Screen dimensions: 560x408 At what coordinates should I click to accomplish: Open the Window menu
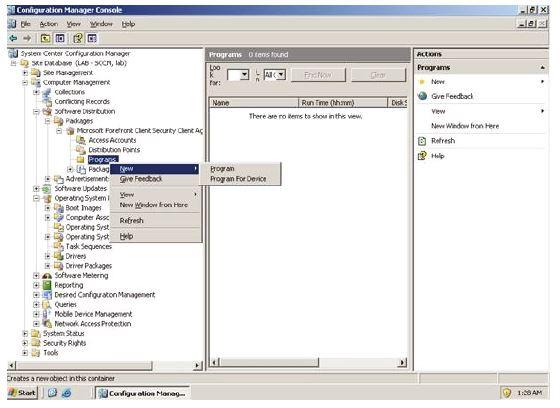(x=101, y=24)
